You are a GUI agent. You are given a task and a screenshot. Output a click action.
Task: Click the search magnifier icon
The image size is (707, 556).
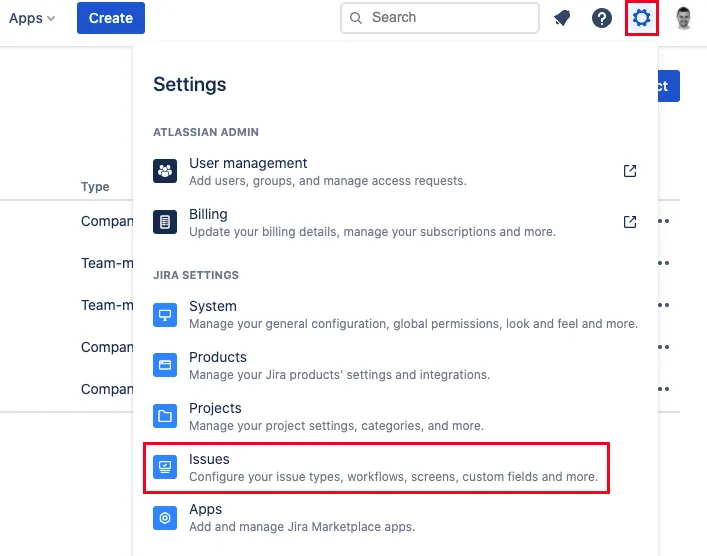tap(356, 18)
